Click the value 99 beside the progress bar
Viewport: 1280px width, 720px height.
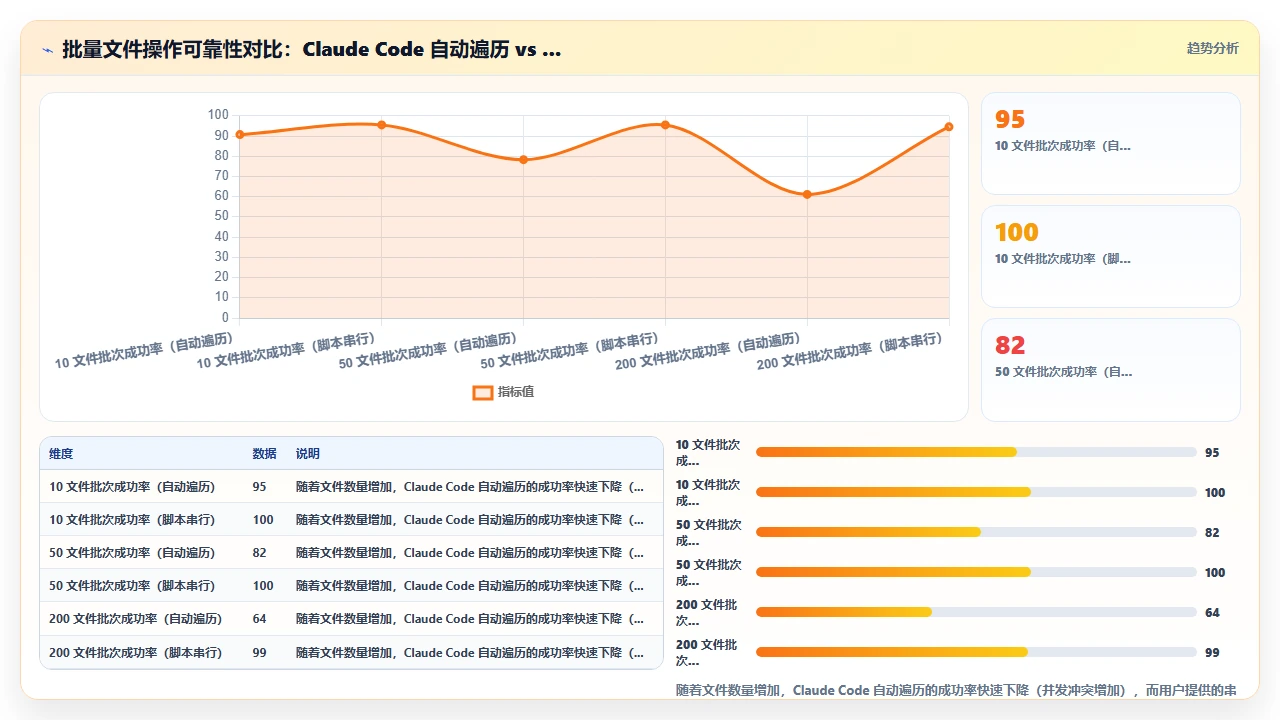(1212, 653)
